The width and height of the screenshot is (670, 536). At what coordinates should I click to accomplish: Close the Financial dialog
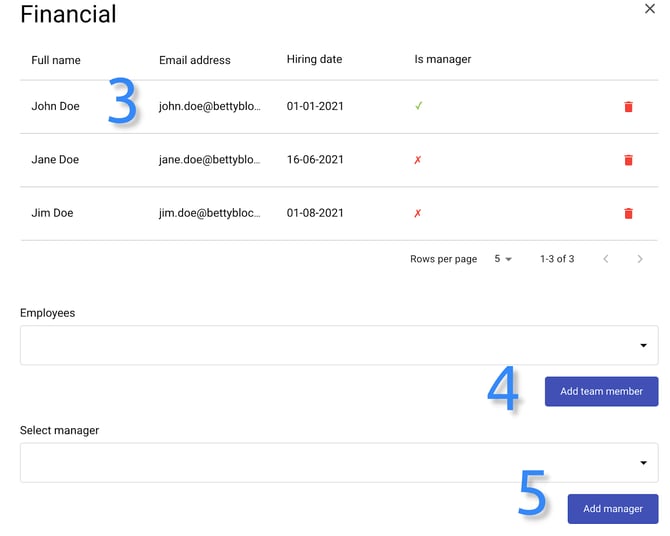pyautogui.click(x=649, y=9)
